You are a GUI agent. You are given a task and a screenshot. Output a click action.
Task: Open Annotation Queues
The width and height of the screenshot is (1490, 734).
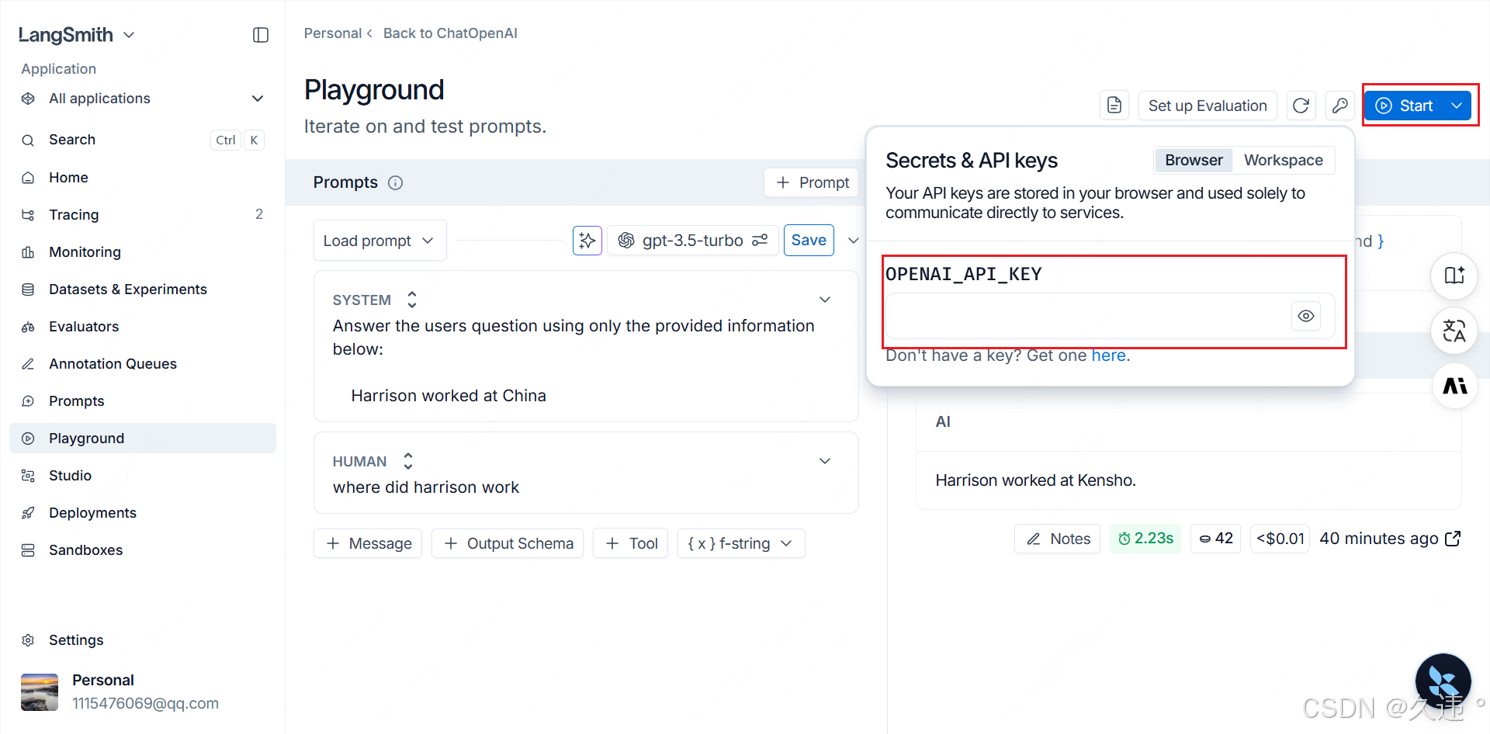142,363
